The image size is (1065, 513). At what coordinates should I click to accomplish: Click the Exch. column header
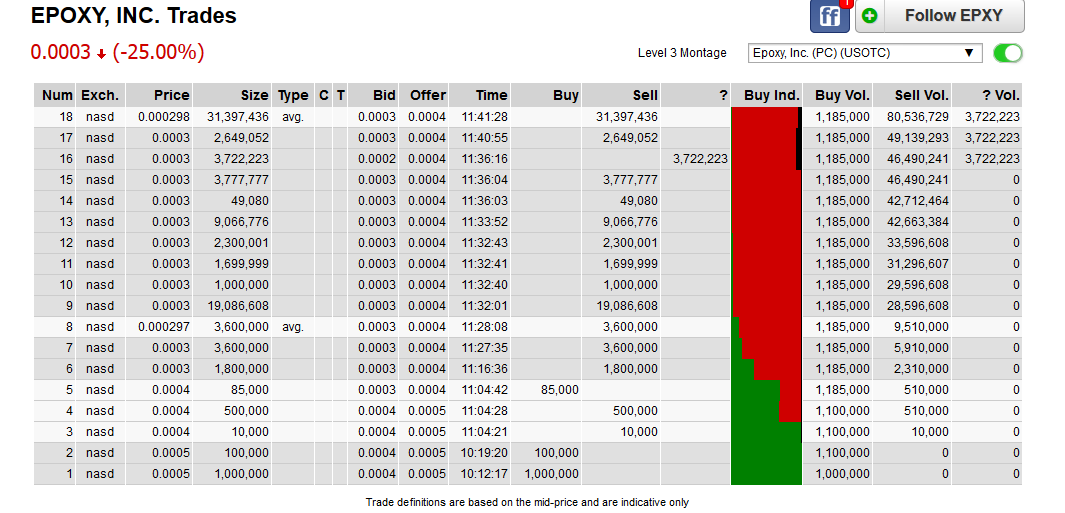[100, 95]
